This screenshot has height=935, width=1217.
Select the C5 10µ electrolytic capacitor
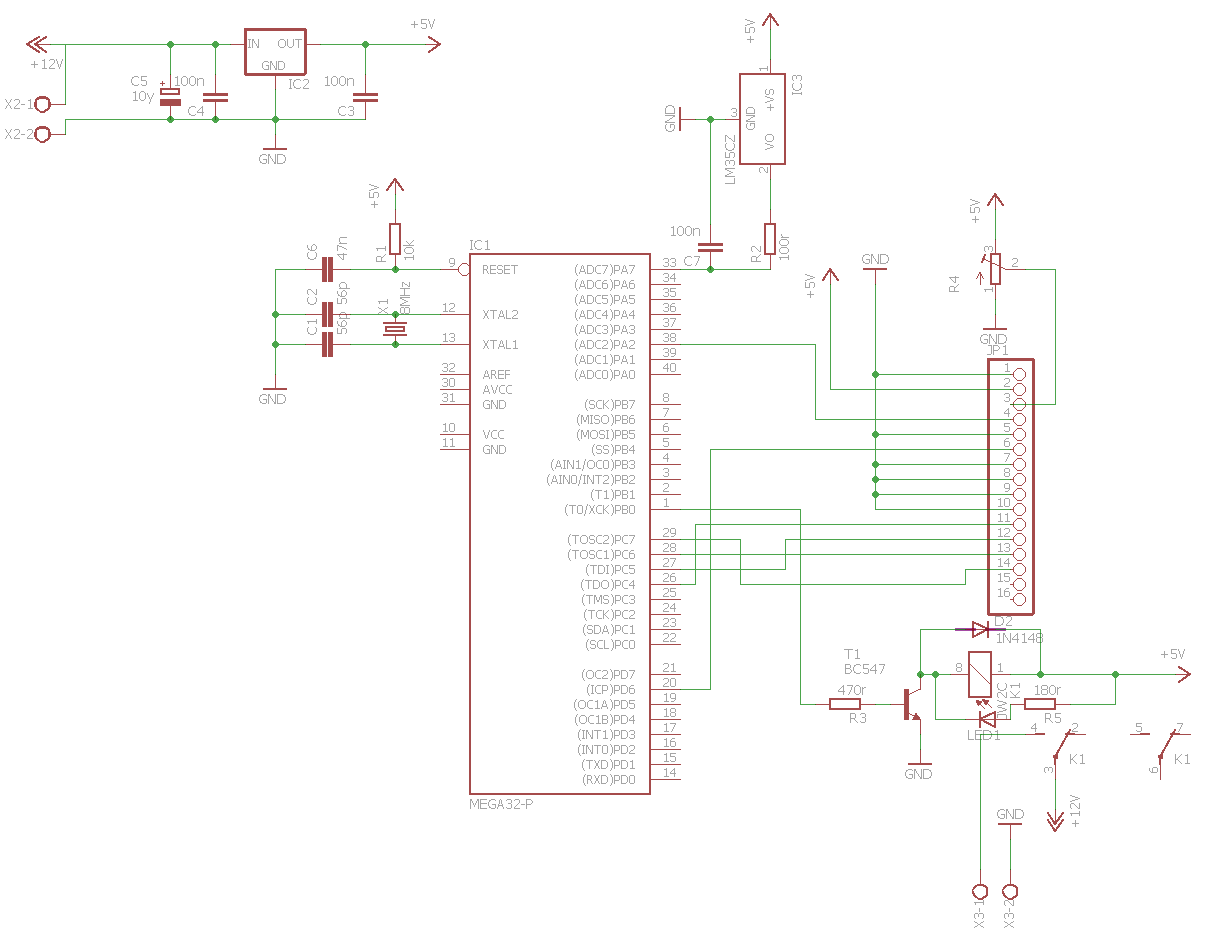pos(171,96)
